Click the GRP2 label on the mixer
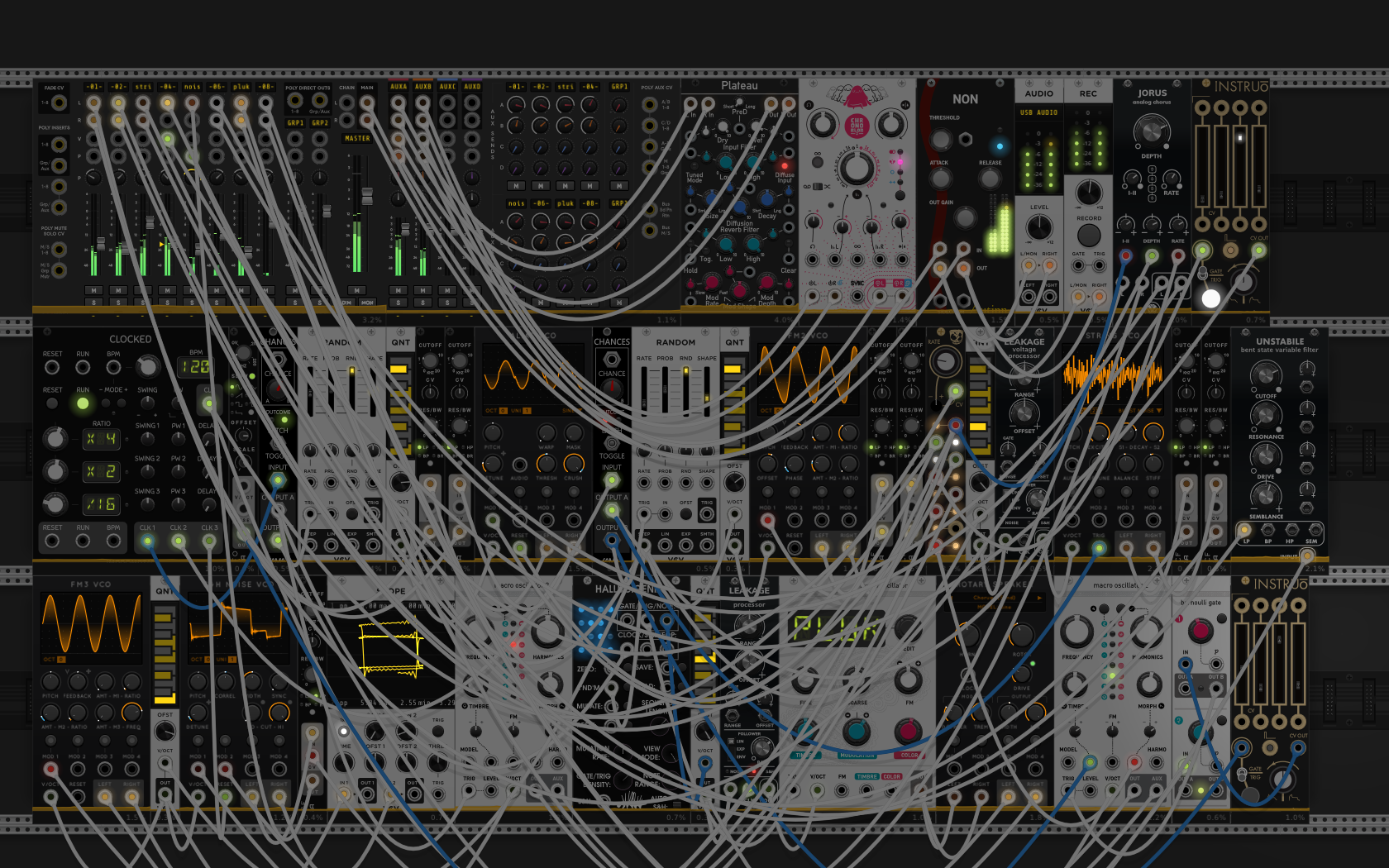The image size is (1389, 868). click(x=319, y=122)
